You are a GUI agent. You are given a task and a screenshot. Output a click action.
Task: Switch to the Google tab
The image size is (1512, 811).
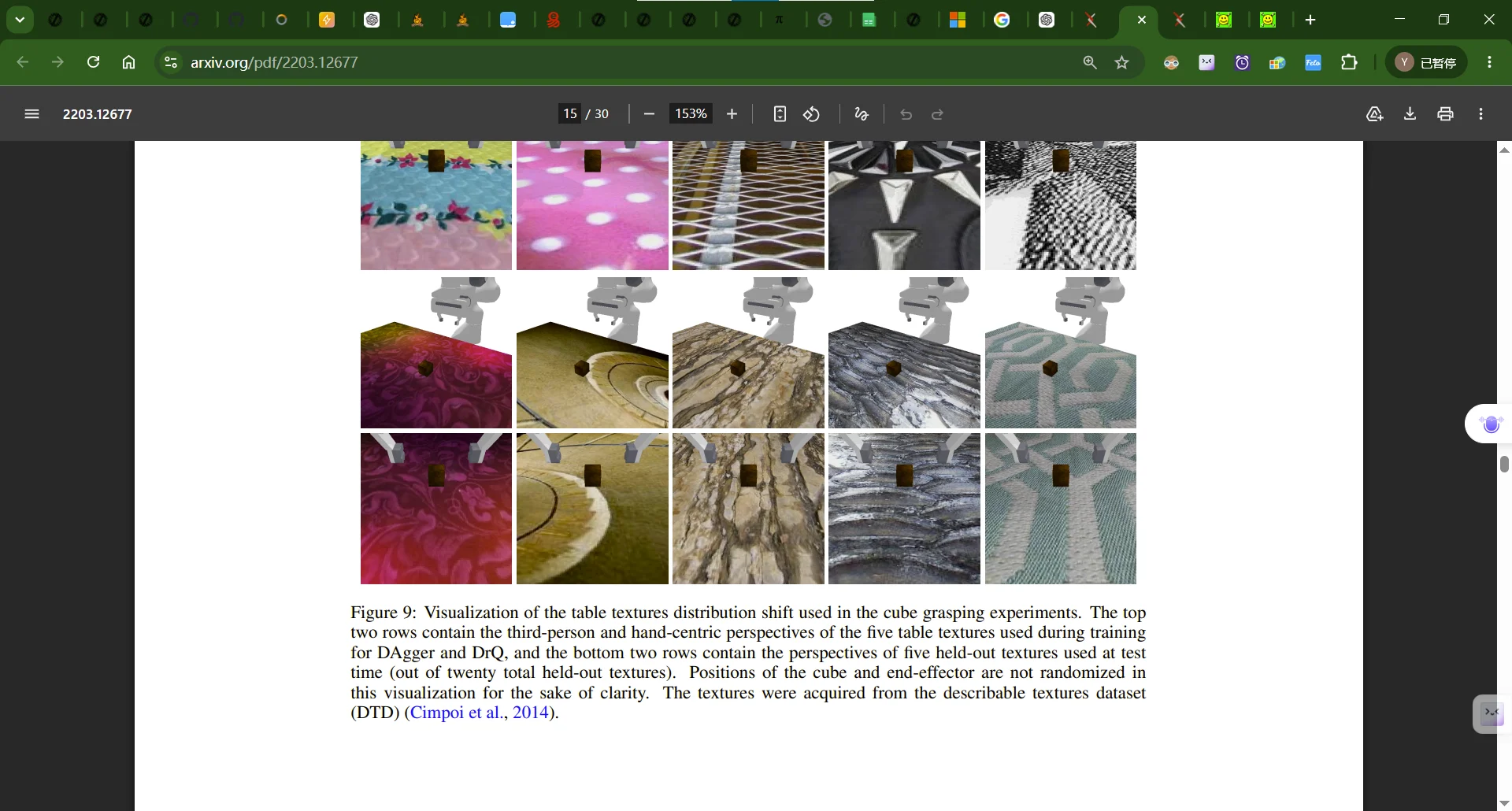click(1002, 20)
